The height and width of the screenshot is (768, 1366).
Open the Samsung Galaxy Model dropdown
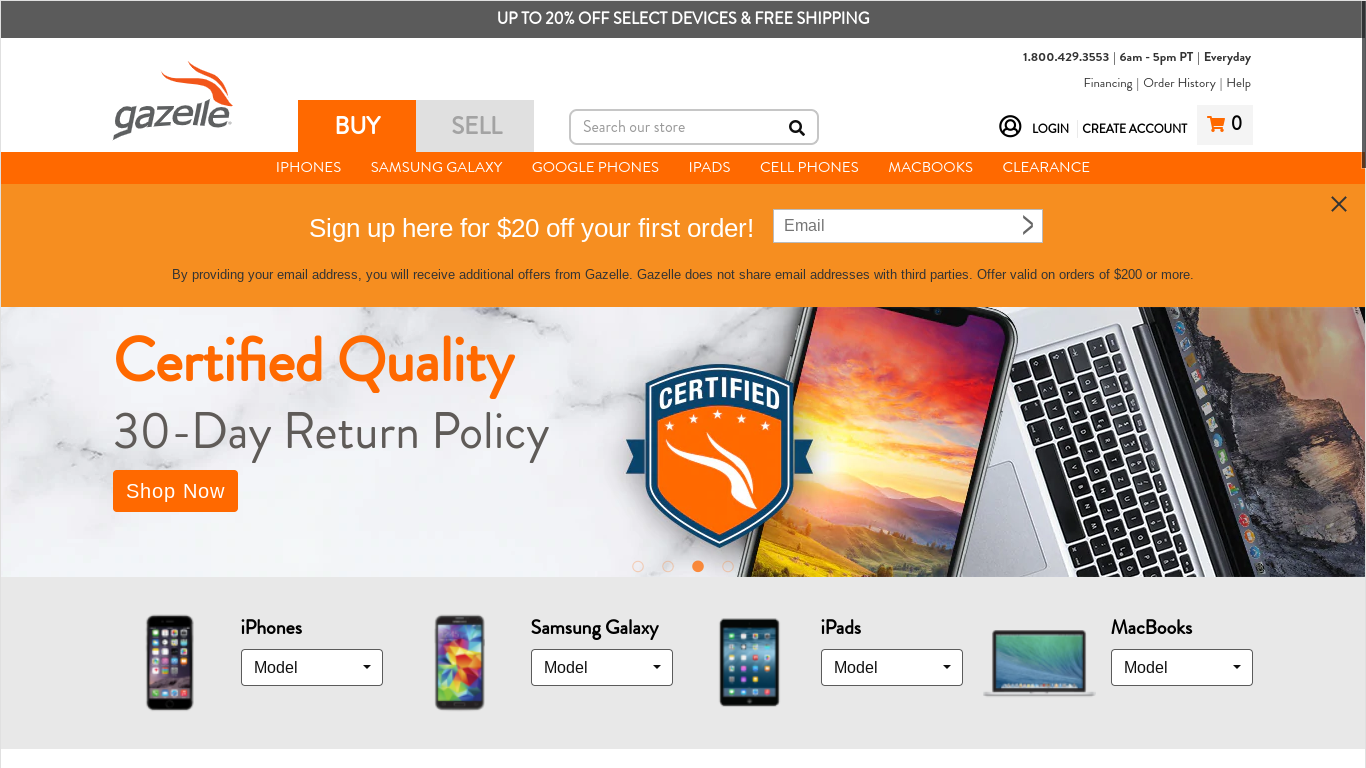click(x=602, y=667)
